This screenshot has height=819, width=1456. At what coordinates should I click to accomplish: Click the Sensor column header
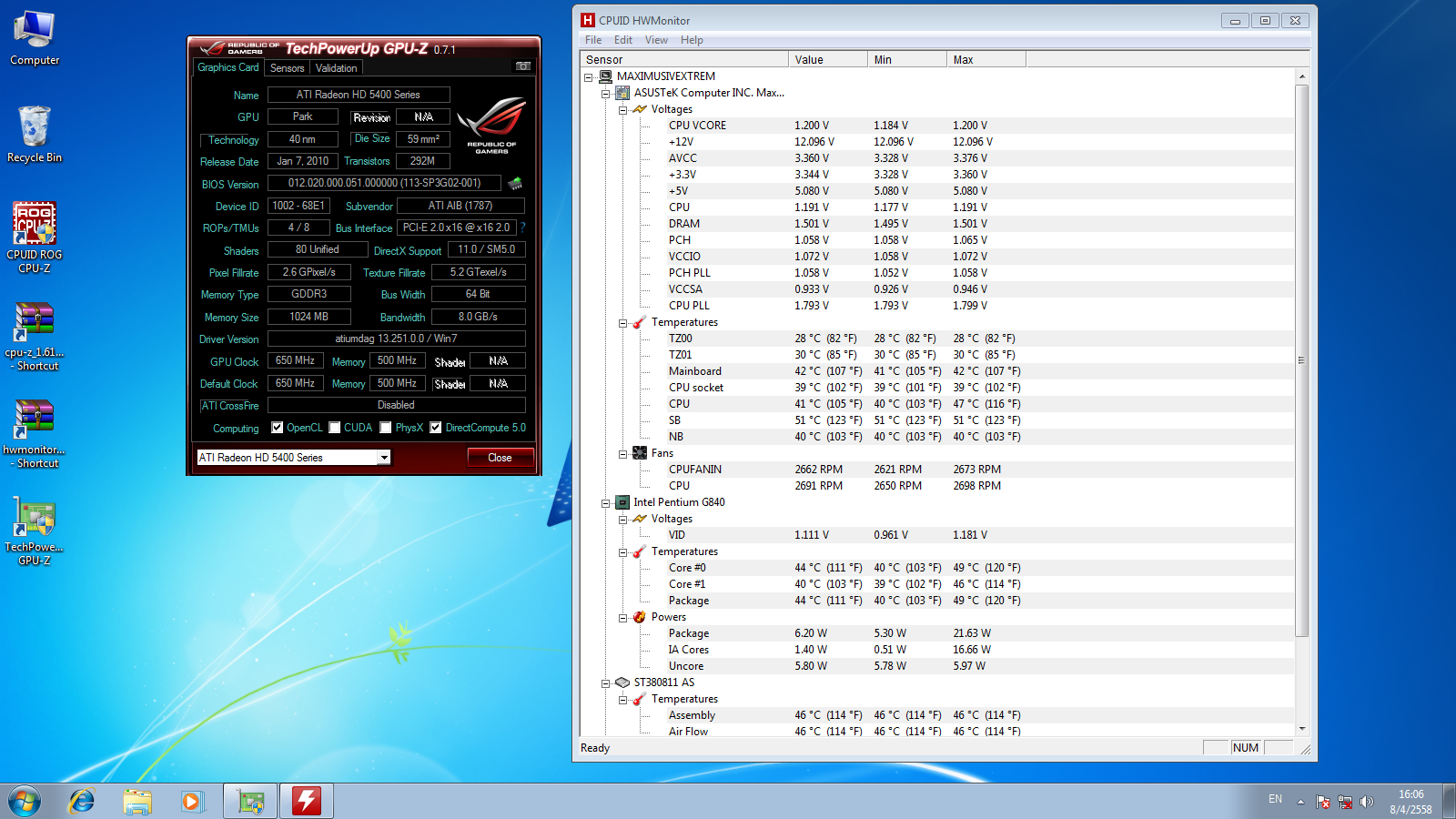[684, 60]
